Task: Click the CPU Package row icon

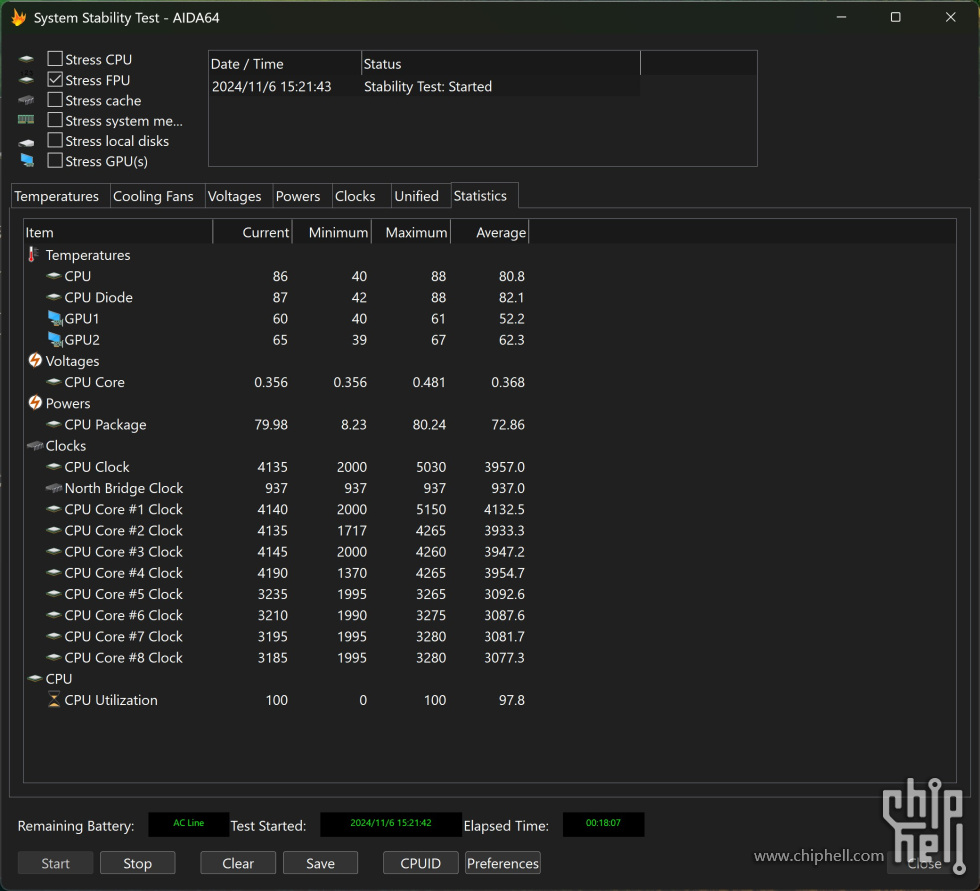Action: pyautogui.click(x=54, y=424)
